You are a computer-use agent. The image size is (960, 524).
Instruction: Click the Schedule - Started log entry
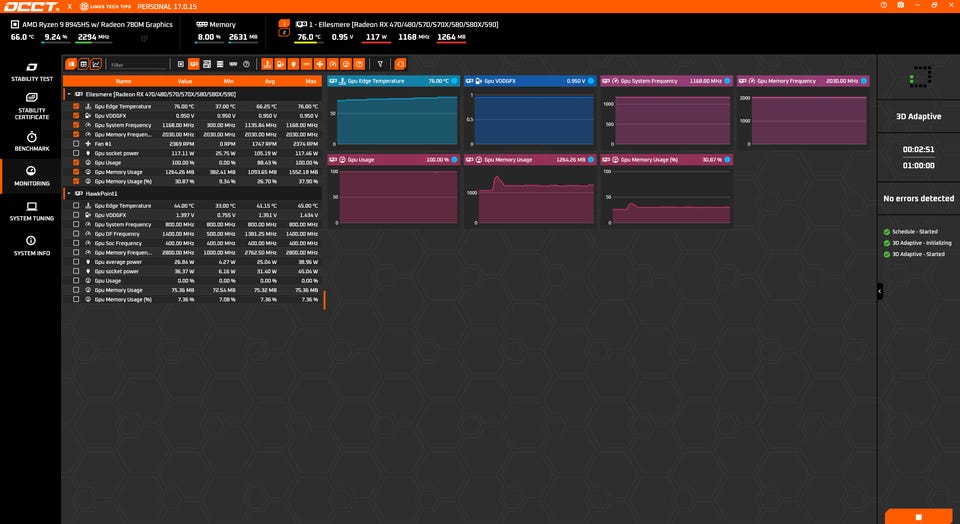915,232
